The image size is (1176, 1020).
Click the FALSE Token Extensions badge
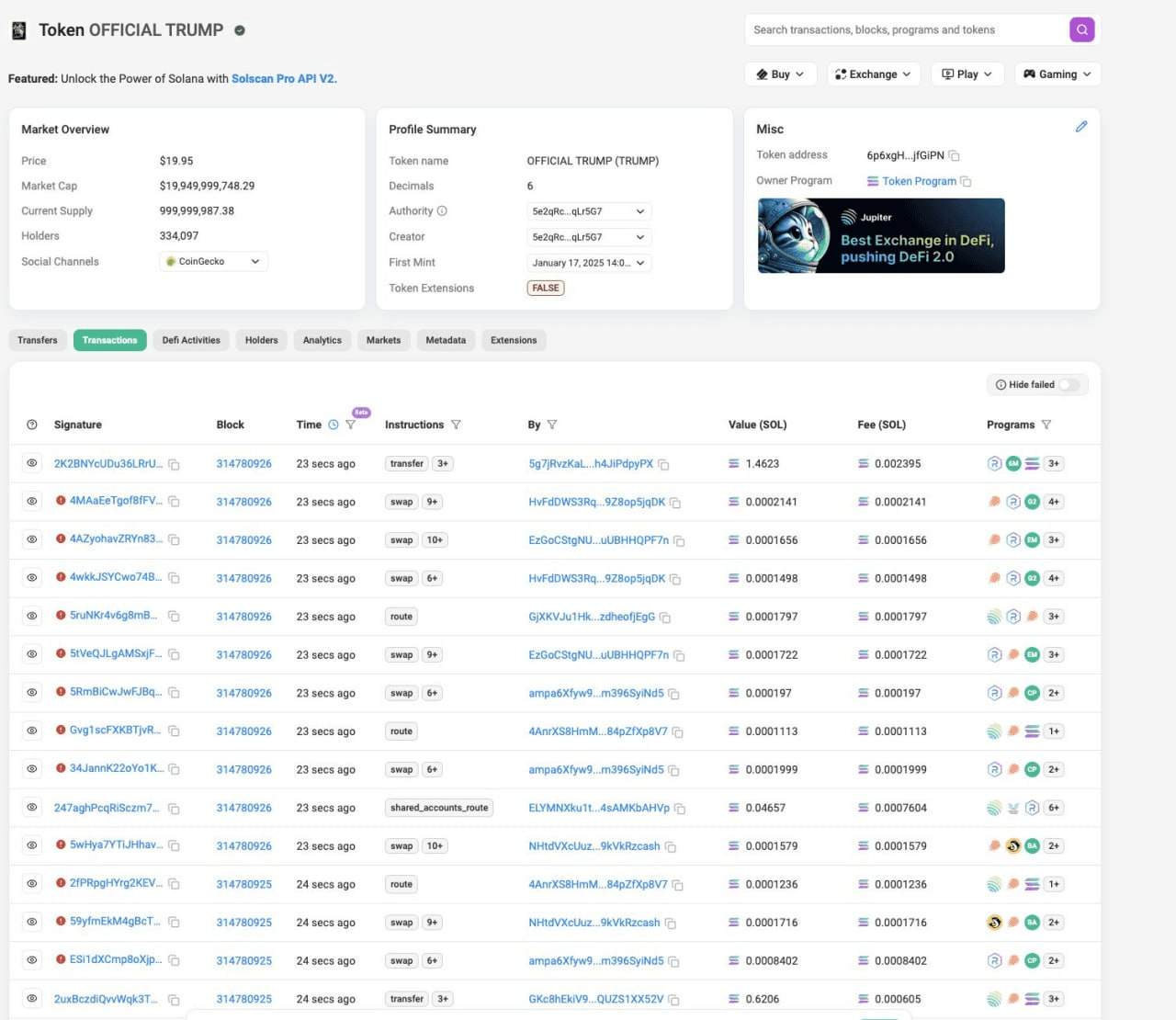click(x=546, y=289)
